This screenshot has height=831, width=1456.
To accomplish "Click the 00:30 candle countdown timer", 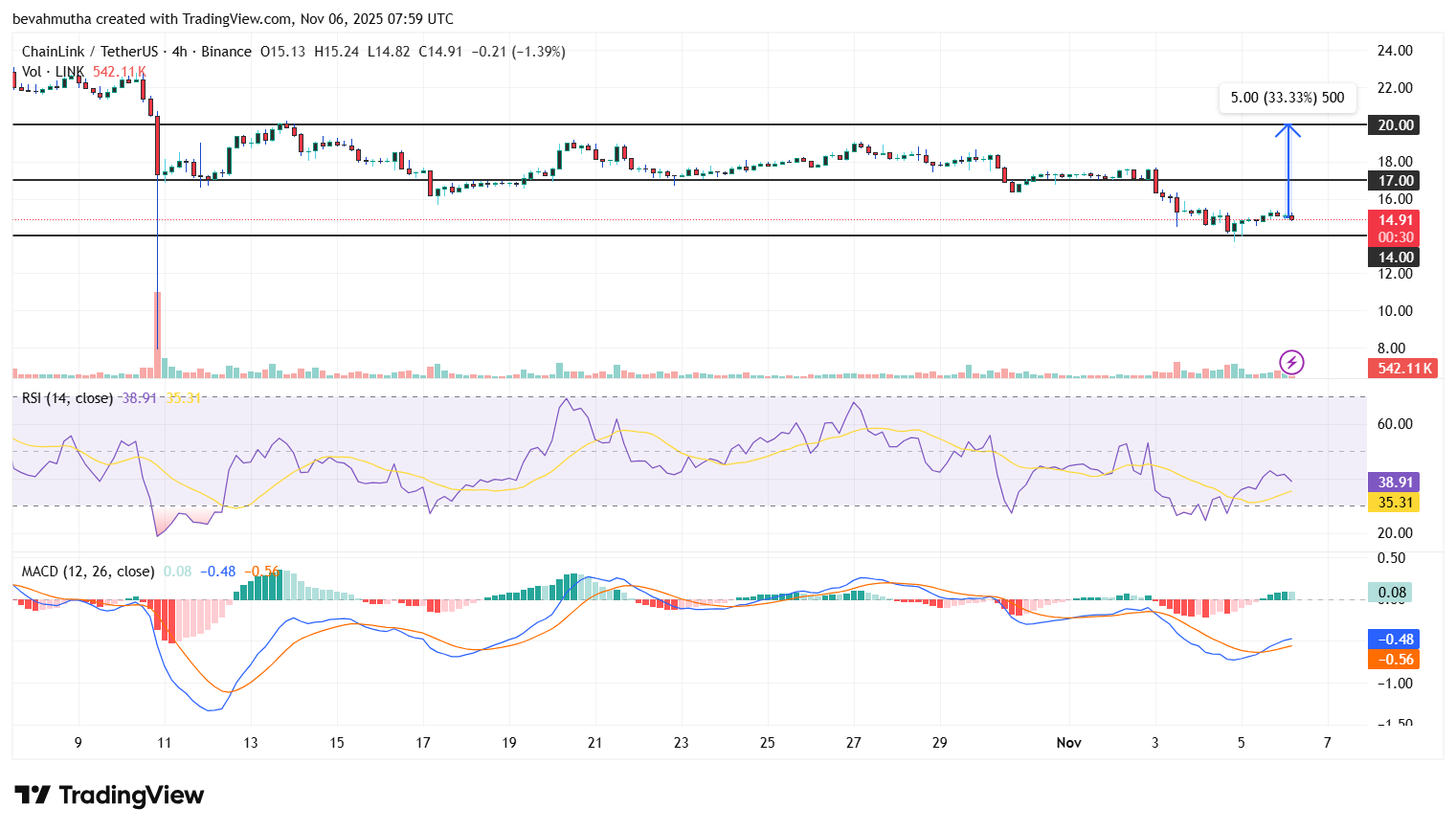I will 1394,236.
